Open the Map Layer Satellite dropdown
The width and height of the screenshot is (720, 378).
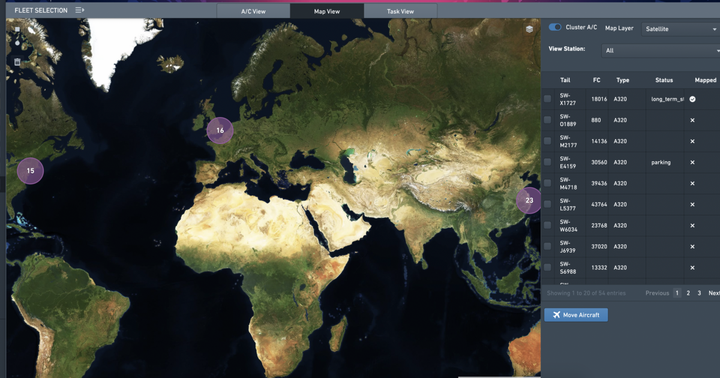(681, 29)
